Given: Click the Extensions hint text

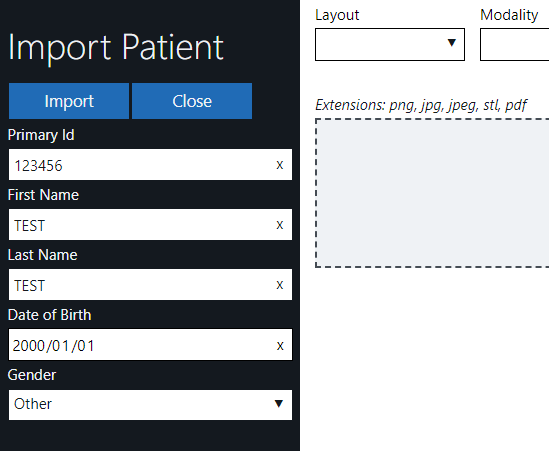Looking at the screenshot, I should click(x=421, y=105).
